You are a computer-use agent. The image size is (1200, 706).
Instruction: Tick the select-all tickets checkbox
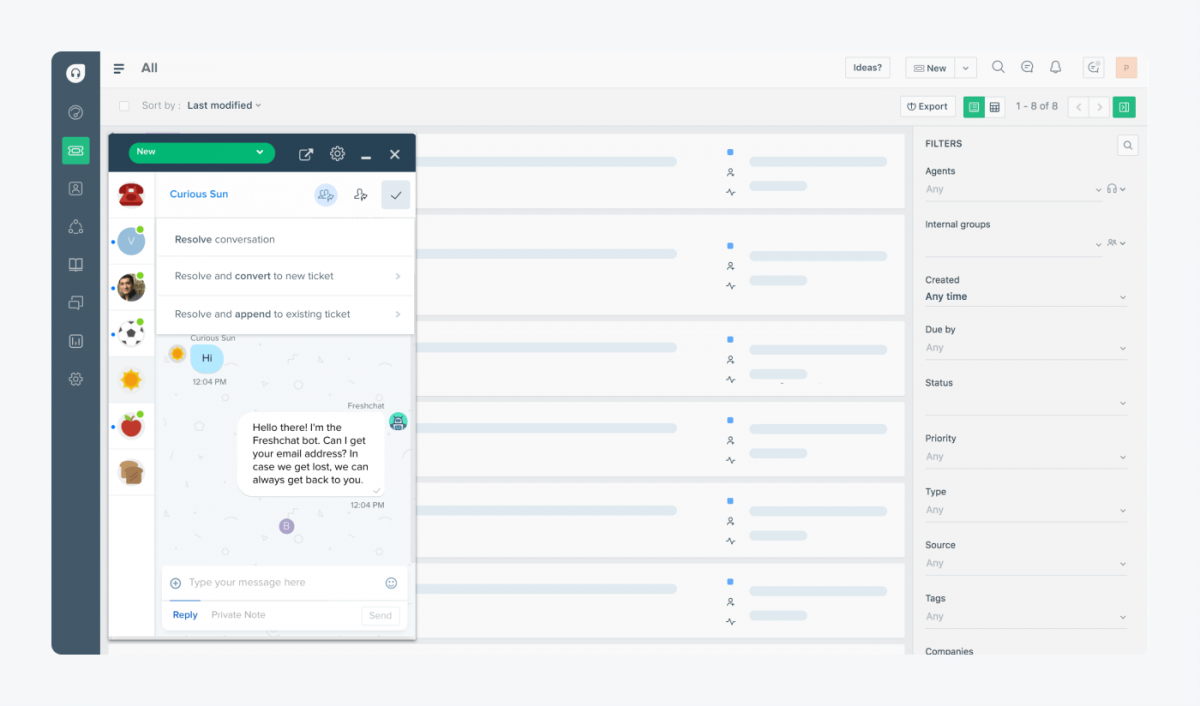(124, 106)
